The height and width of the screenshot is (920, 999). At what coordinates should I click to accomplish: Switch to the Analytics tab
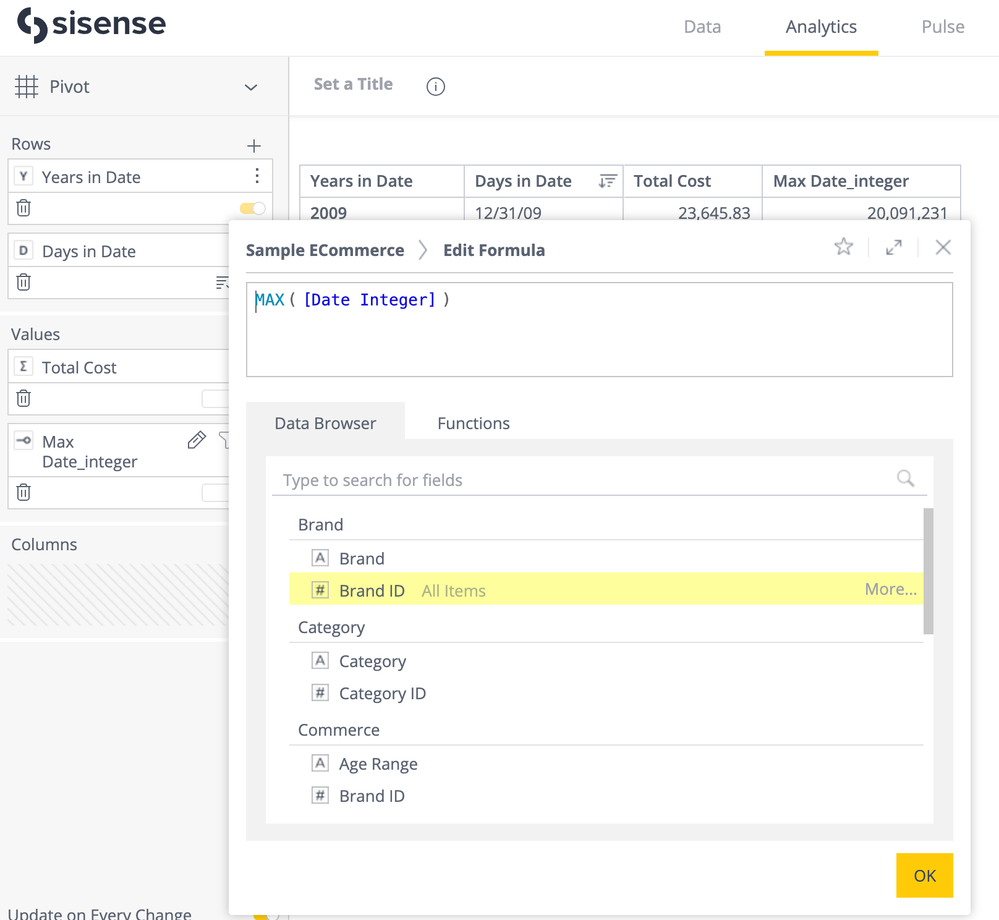[x=821, y=27]
